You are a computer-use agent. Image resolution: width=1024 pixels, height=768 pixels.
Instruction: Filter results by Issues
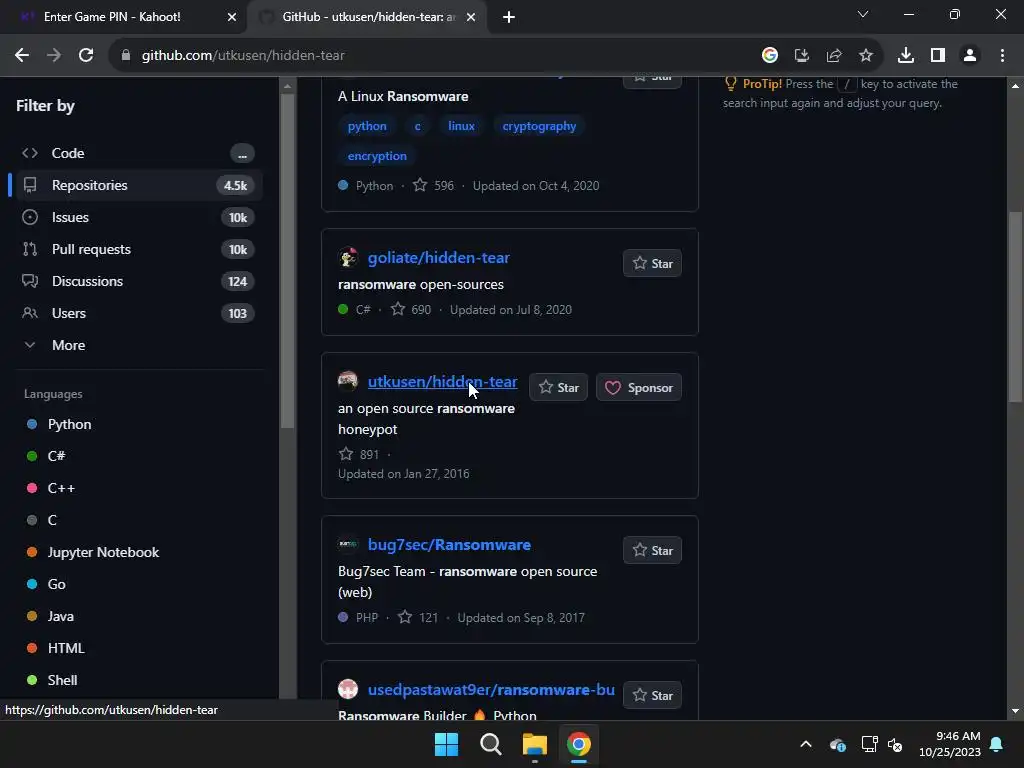click(x=137, y=217)
